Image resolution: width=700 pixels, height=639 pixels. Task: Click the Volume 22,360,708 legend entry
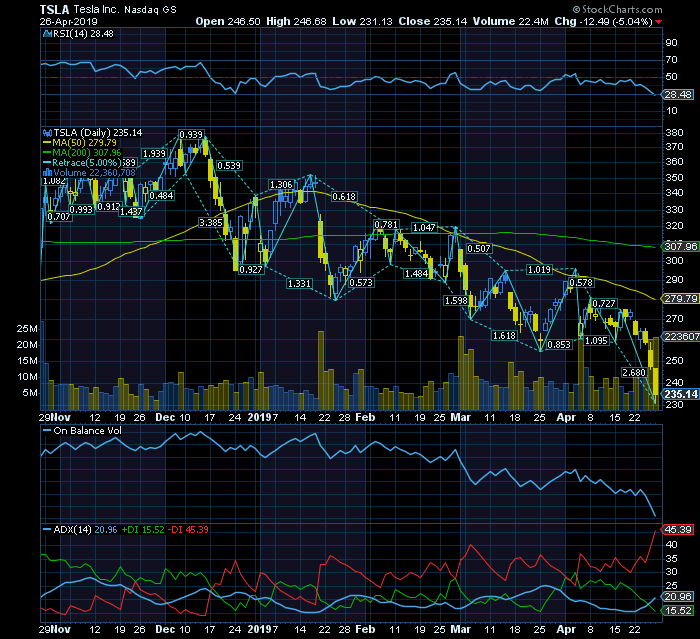click(x=94, y=172)
